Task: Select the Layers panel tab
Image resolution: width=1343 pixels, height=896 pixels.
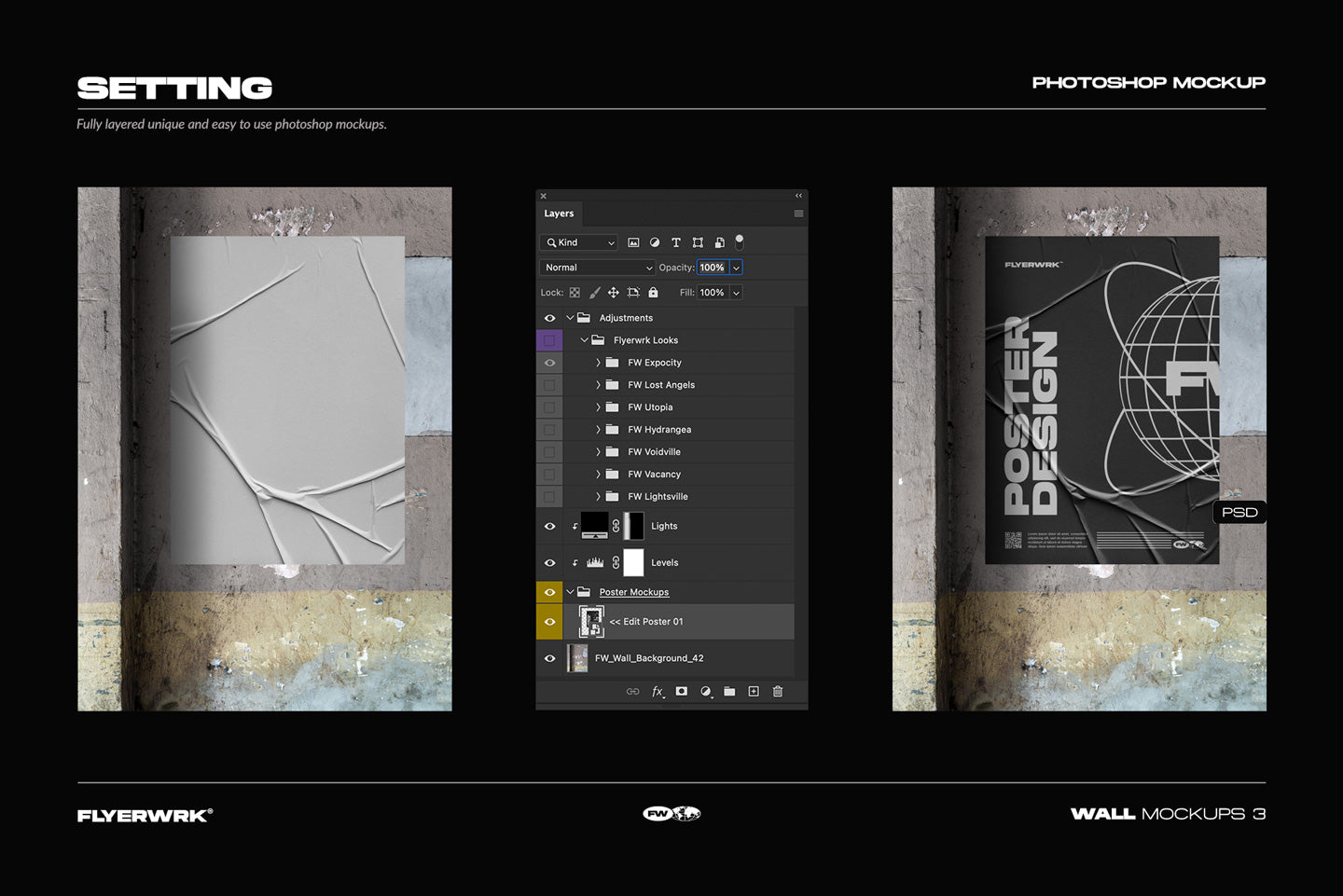Action: pyautogui.click(x=559, y=214)
